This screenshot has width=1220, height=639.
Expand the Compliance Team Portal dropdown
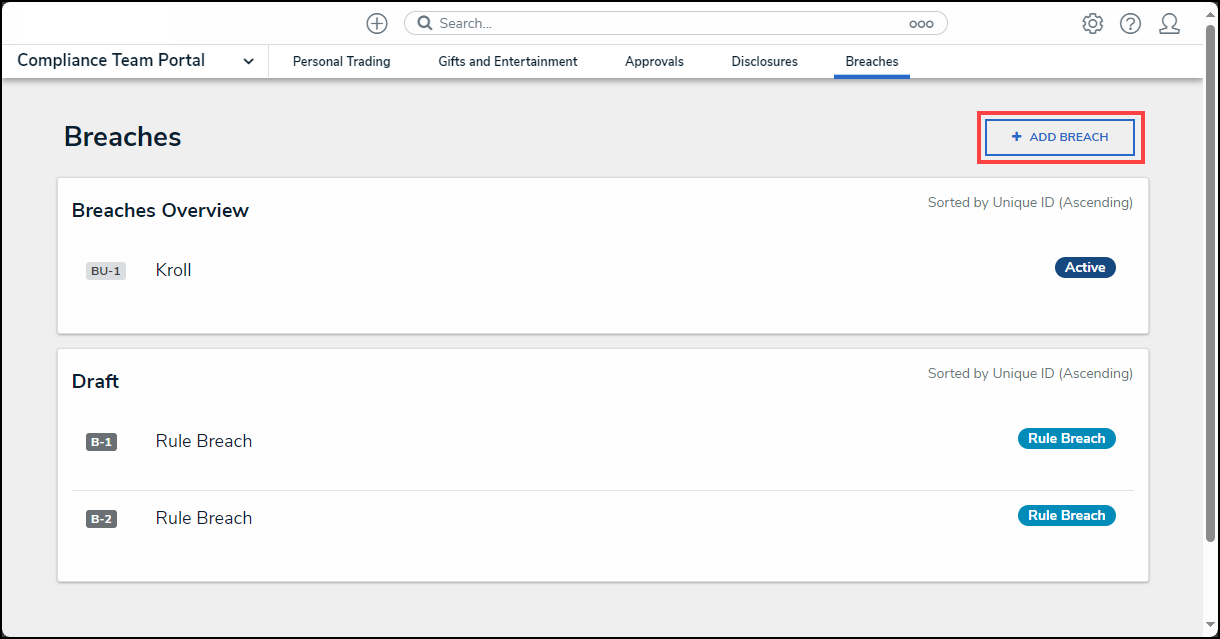248,61
